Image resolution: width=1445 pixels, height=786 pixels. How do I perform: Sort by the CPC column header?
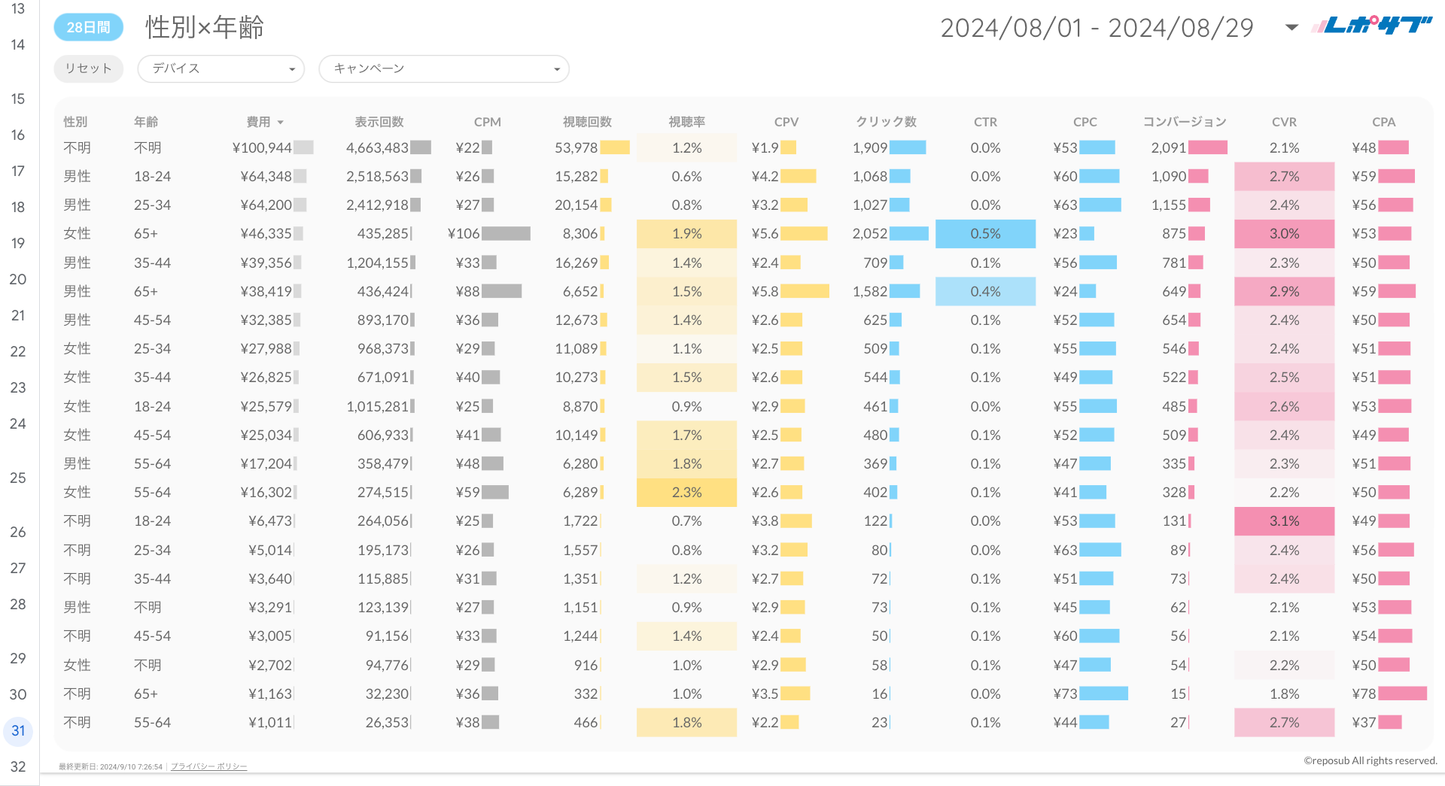(x=1085, y=122)
